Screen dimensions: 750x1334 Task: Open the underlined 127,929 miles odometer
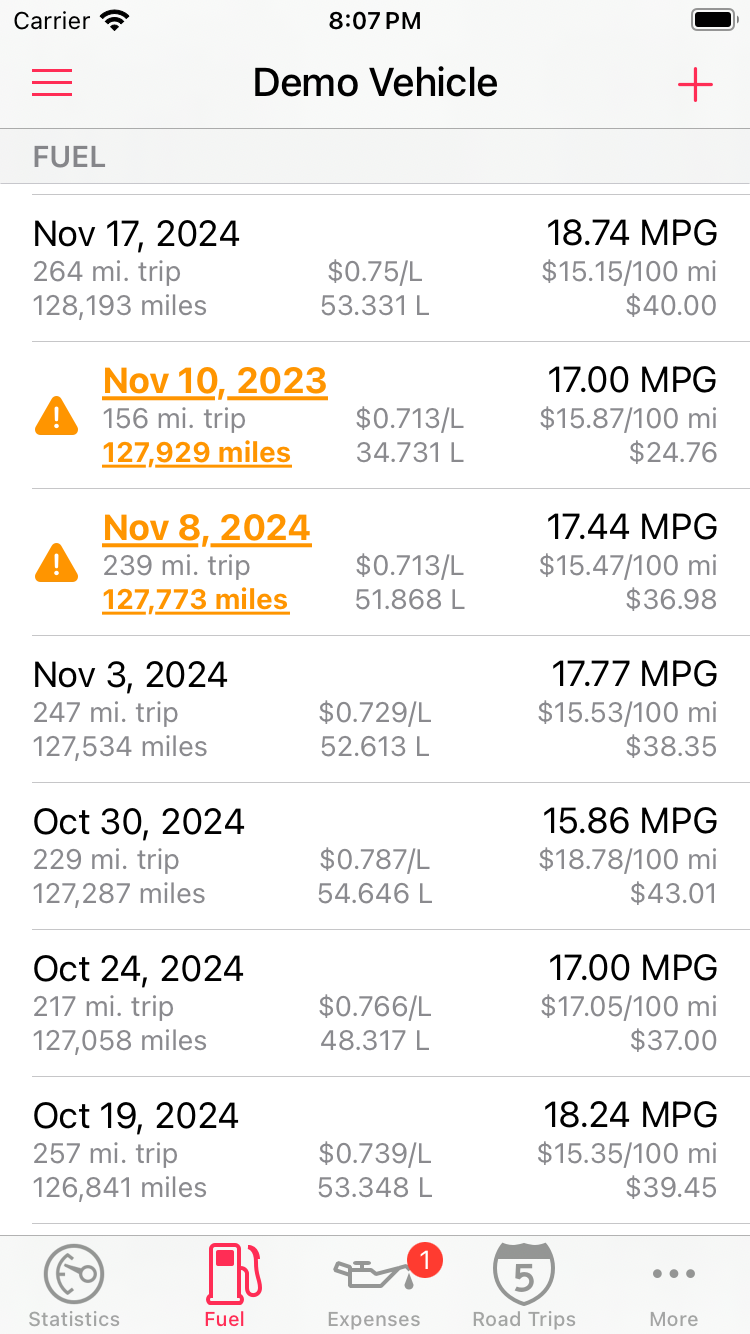197,453
